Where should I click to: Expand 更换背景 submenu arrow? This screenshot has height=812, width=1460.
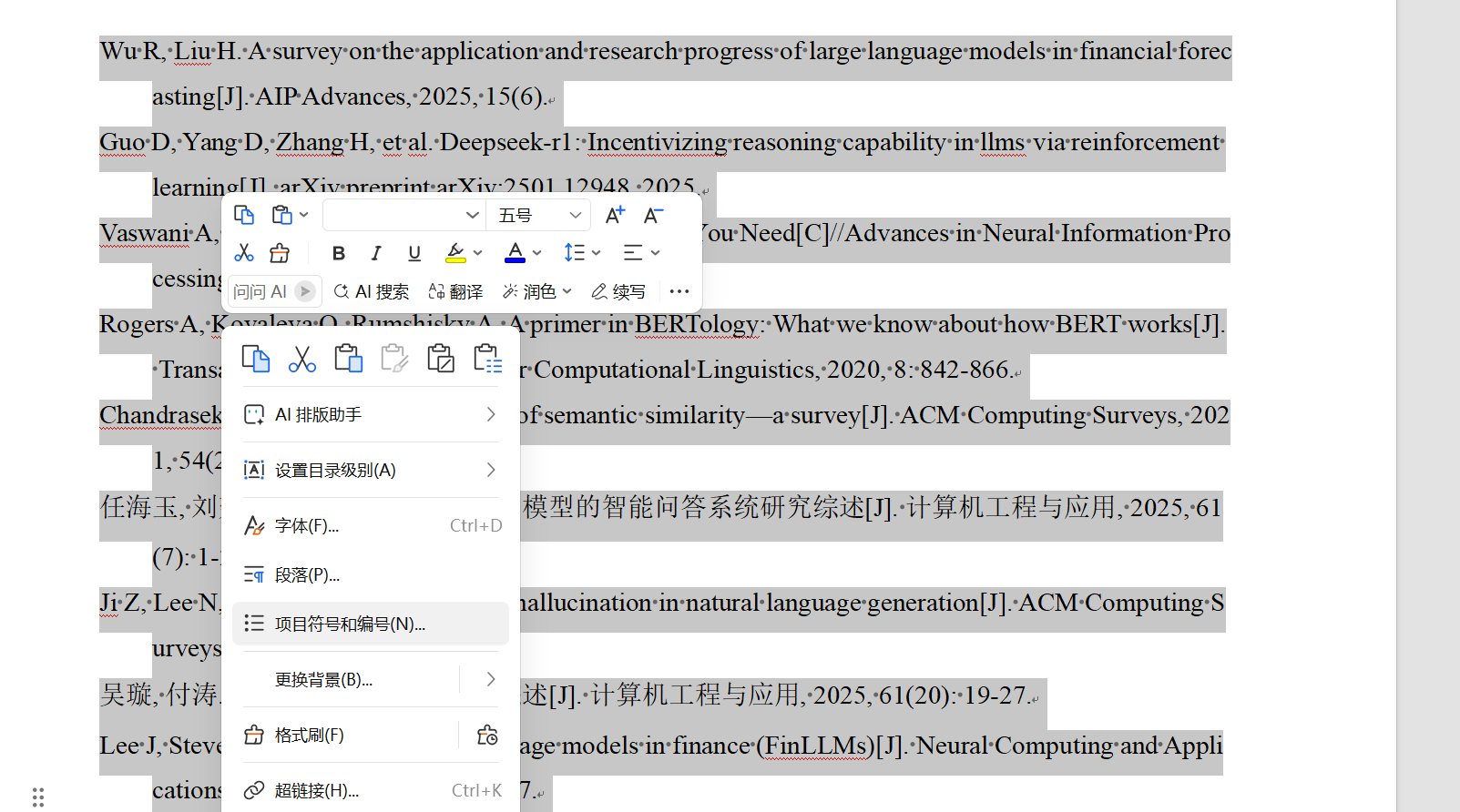tap(491, 679)
